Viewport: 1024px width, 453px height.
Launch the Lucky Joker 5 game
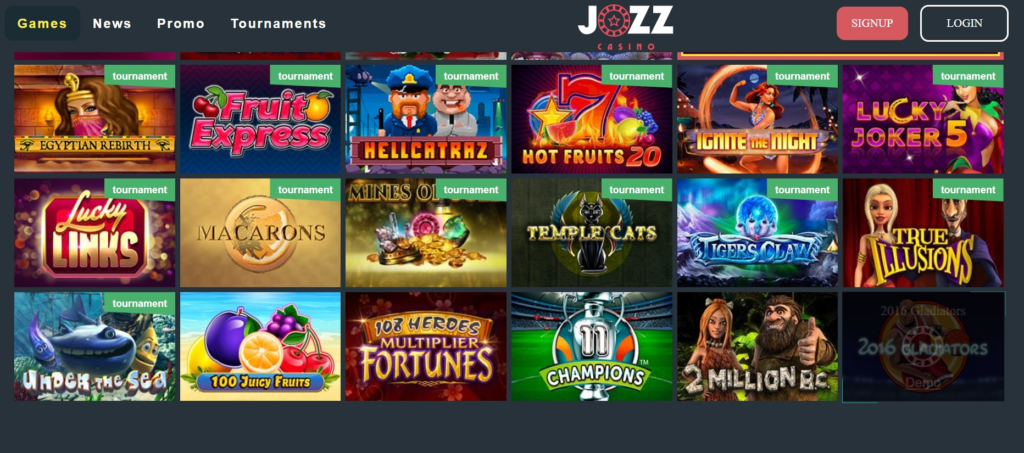pyautogui.click(x=923, y=119)
